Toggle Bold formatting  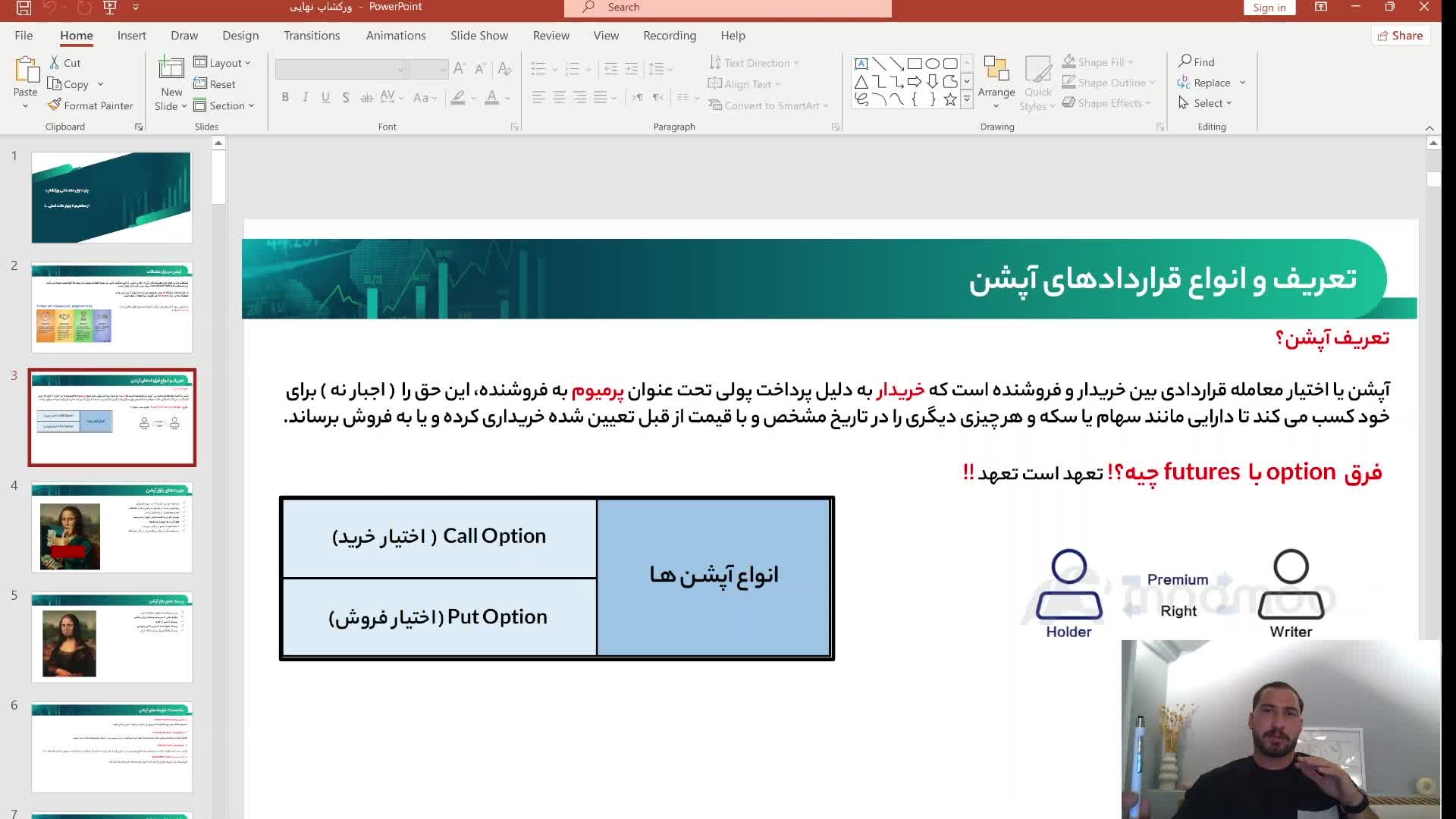285,97
